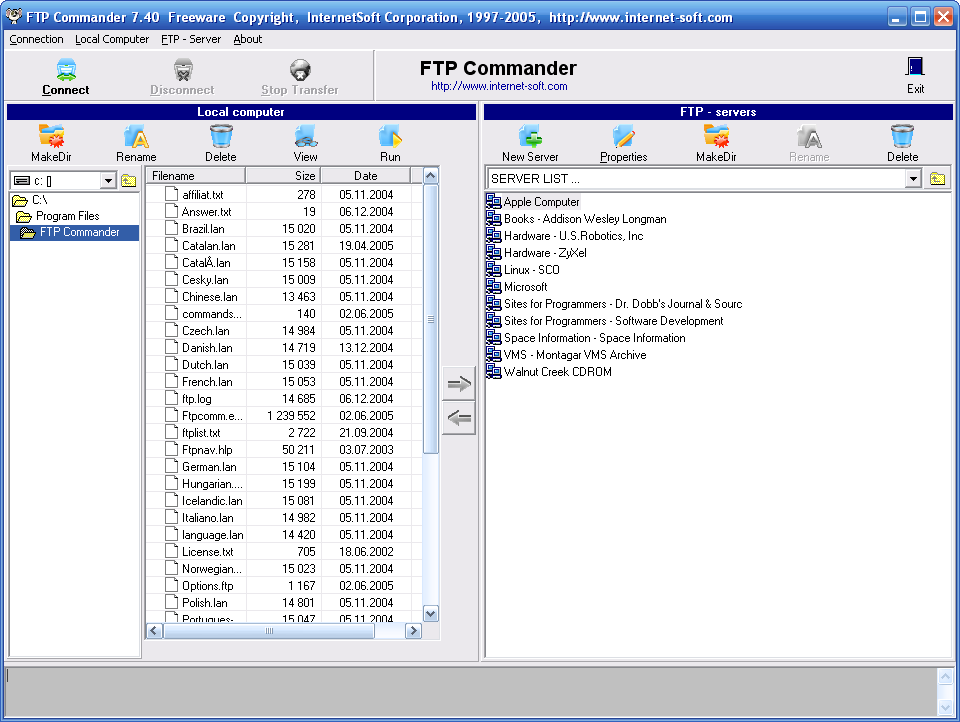This screenshot has height=722, width=960.
Task: Open the SERVER LIST dropdown
Action: [913, 179]
